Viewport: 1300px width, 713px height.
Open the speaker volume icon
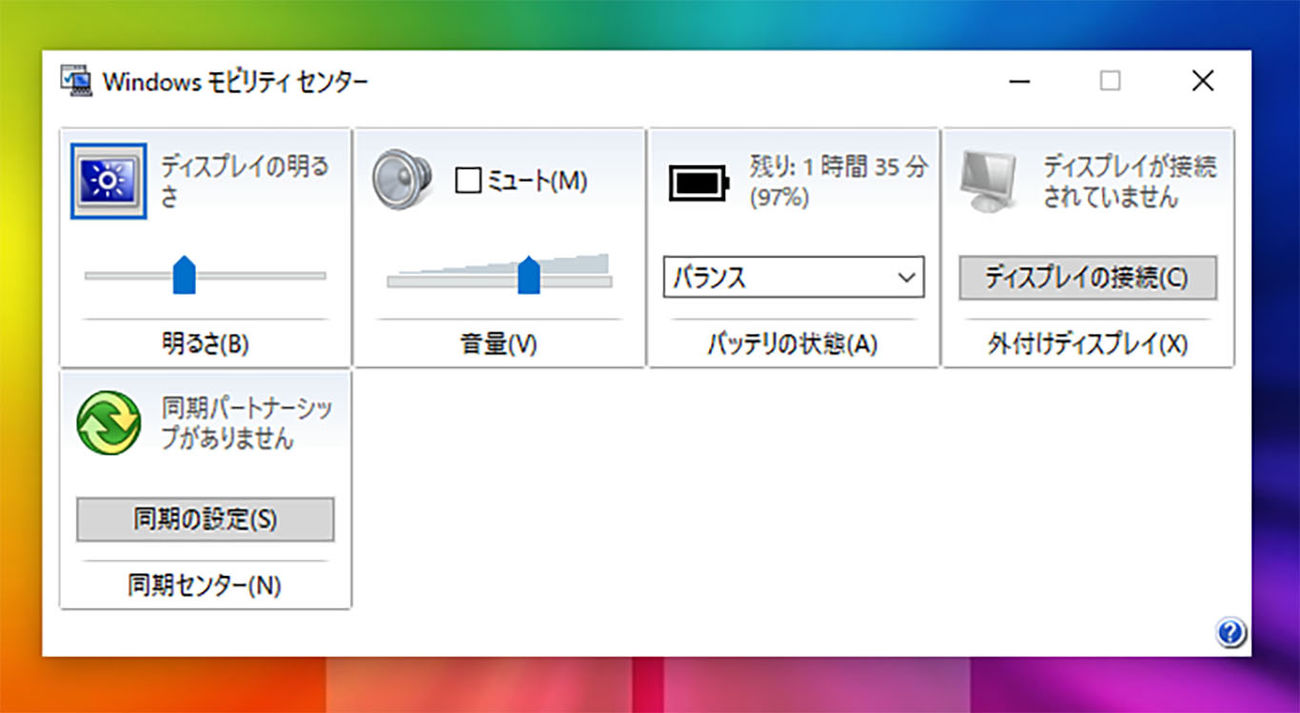click(x=401, y=182)
